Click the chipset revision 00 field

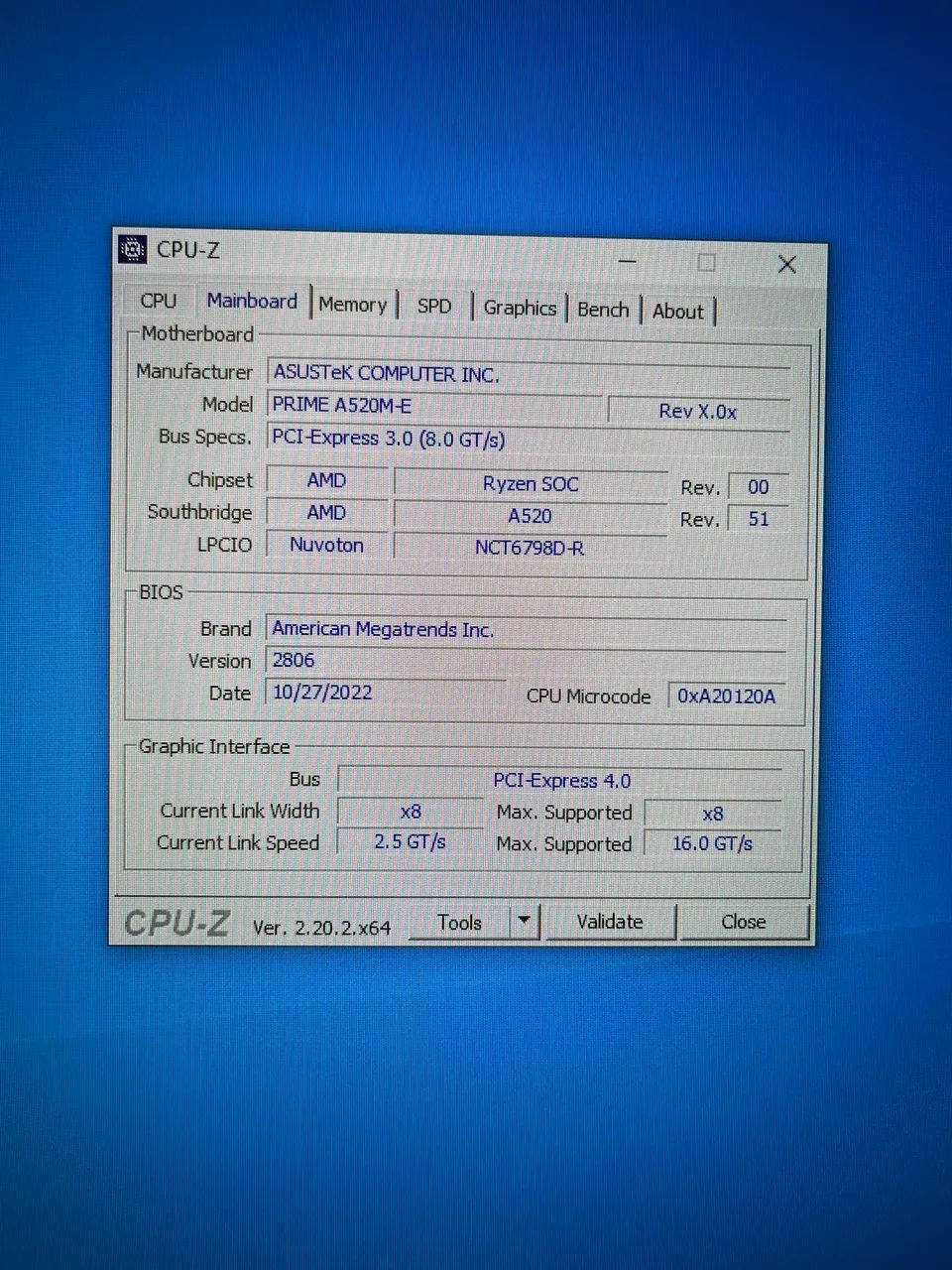tap(759, 487)
